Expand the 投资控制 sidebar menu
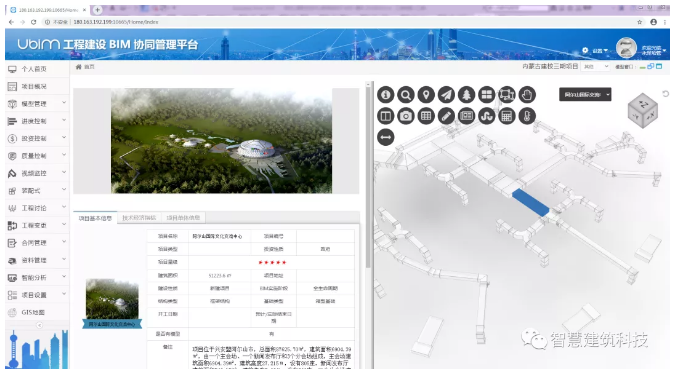 [x=37, y=138]
